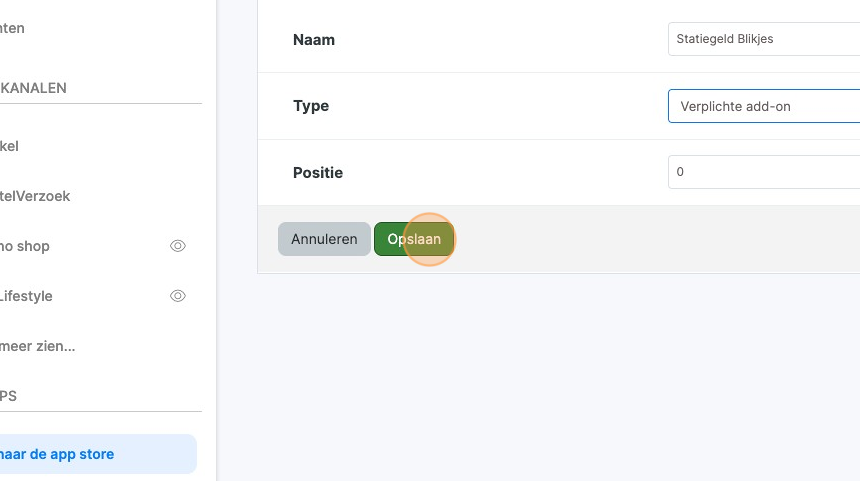This screenshot has height=481, width=860.
Task: Open the sidebar channel ending in 'no shop'
Action: pos(25,246)
